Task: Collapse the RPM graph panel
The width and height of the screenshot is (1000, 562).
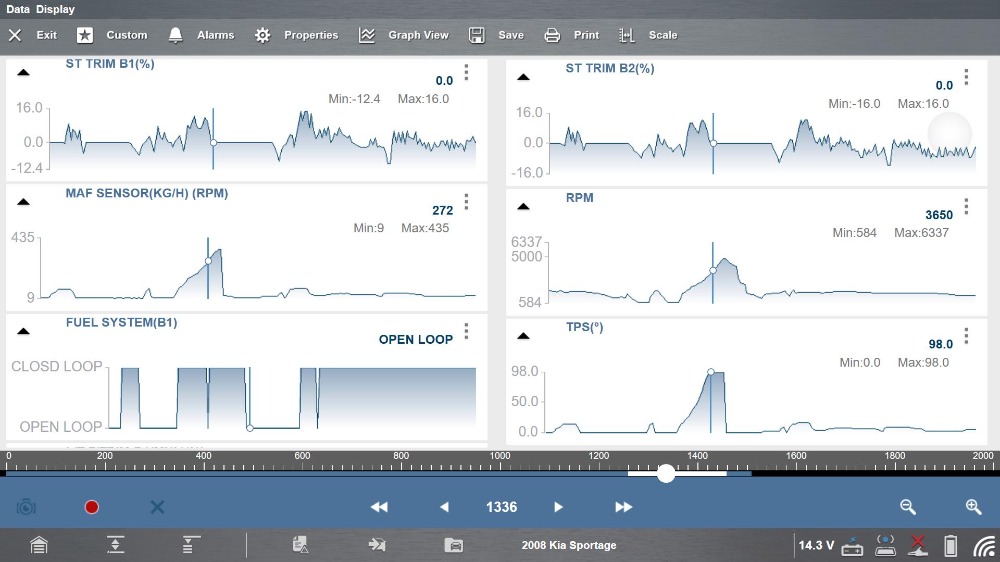Action: (x=522, y=206)
